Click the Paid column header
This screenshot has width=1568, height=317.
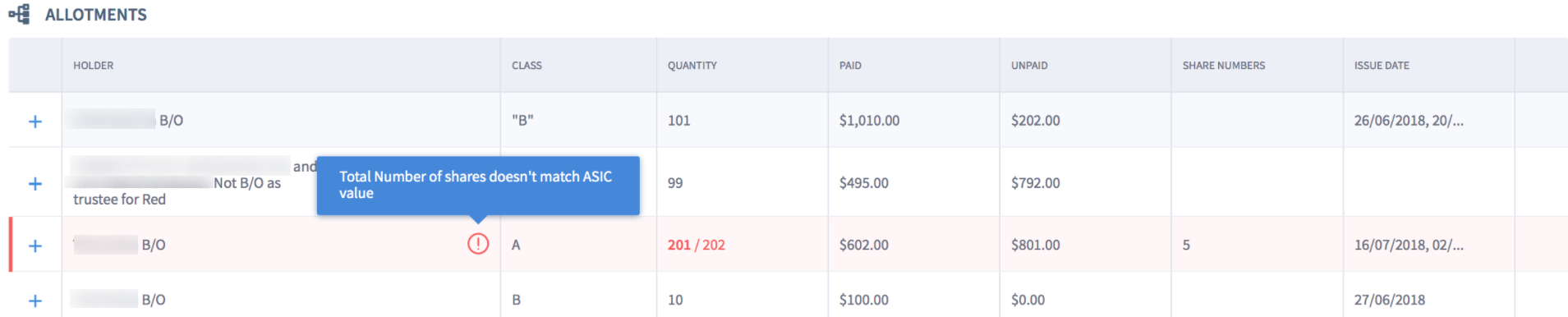(x=850, y=66)
